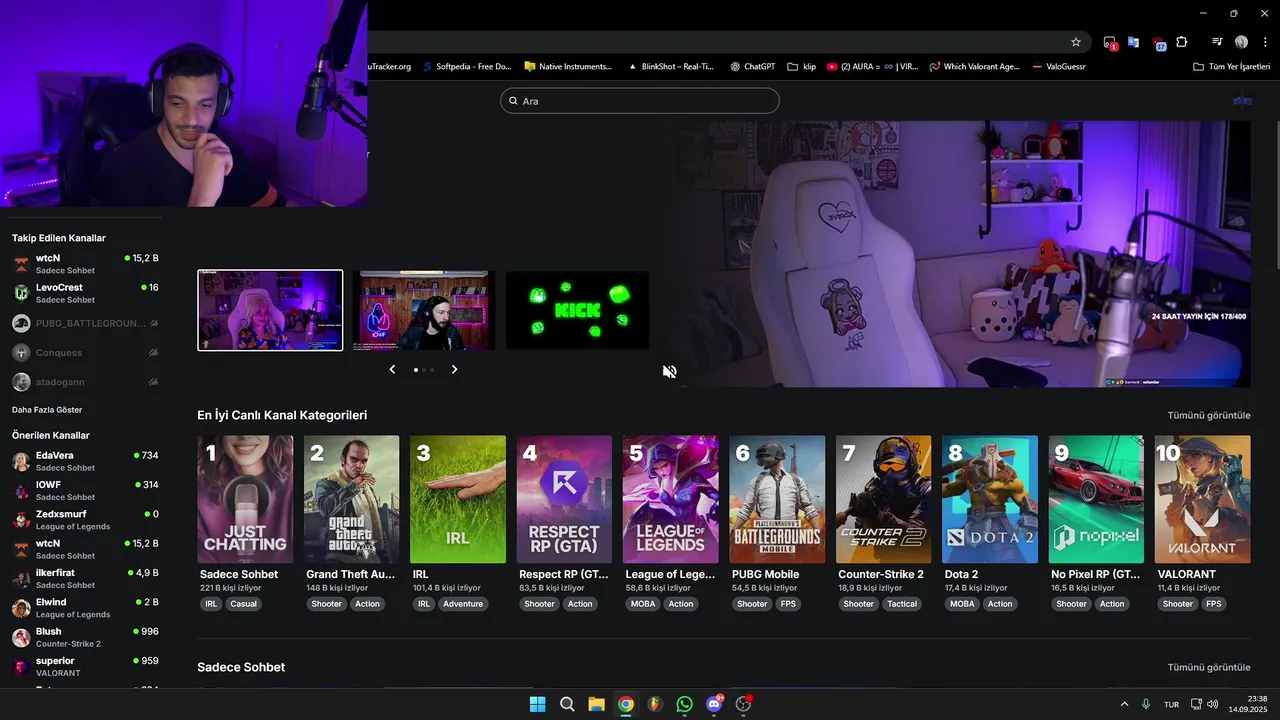Click the Adventure tag under IRL
Image resolution: width=1280 pixels, height=720 pixels.
coord(463,604)
